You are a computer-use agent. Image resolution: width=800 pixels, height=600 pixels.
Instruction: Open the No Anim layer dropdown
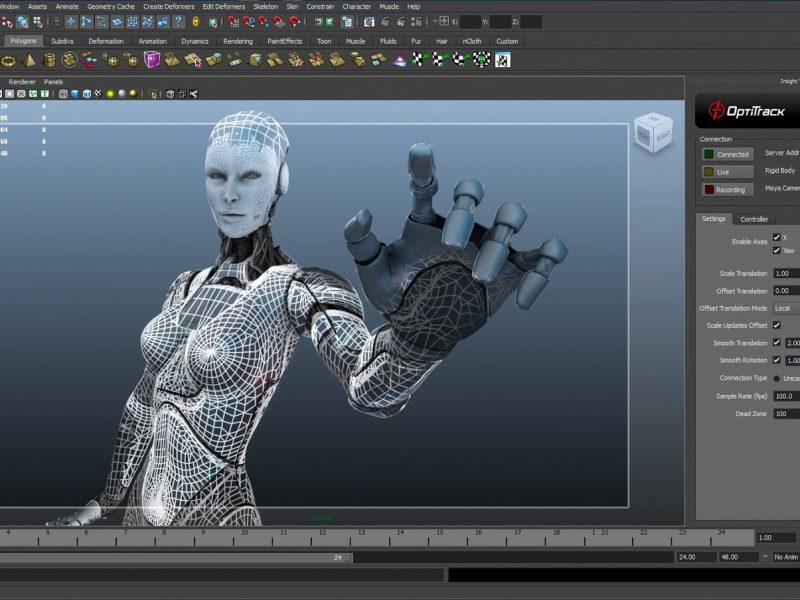click(x=786, y=557)
